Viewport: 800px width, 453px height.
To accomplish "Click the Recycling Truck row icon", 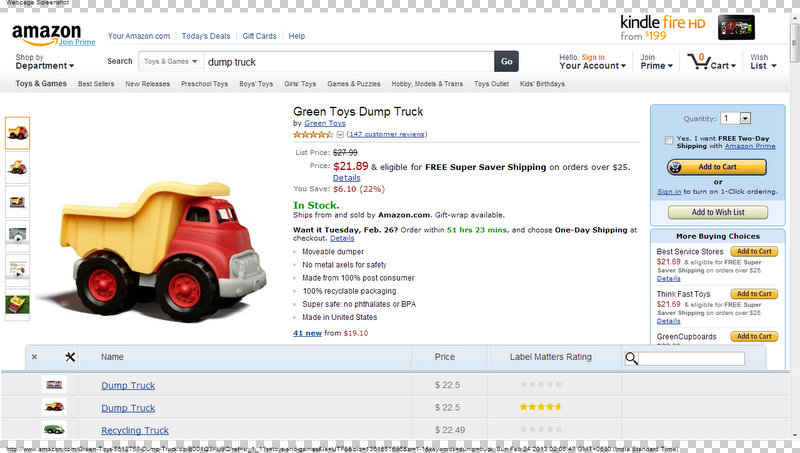I will [54, 430].
